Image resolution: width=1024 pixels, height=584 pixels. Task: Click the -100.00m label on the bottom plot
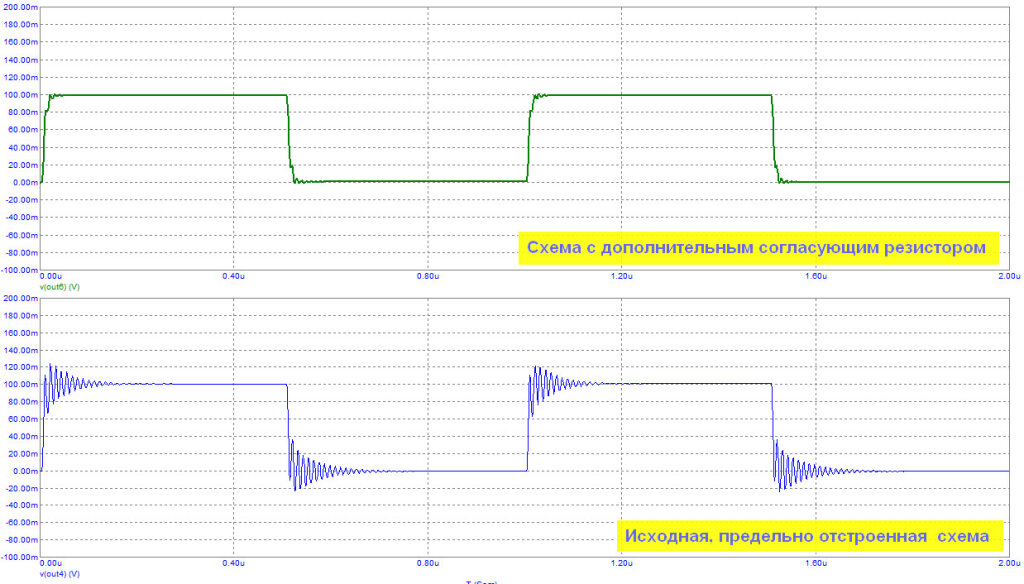[20, 558]
